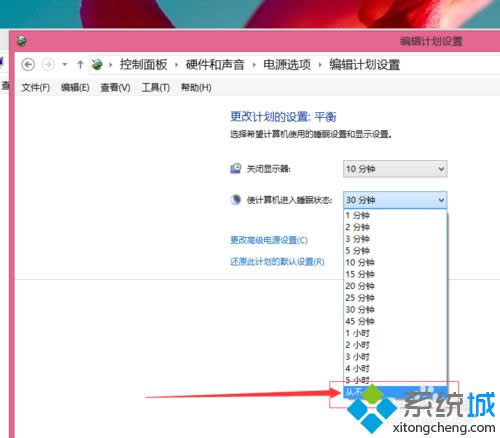500x438 pixels.
Task: Select 2 分钟 in the sleep list
Action: tap(395, 227)
